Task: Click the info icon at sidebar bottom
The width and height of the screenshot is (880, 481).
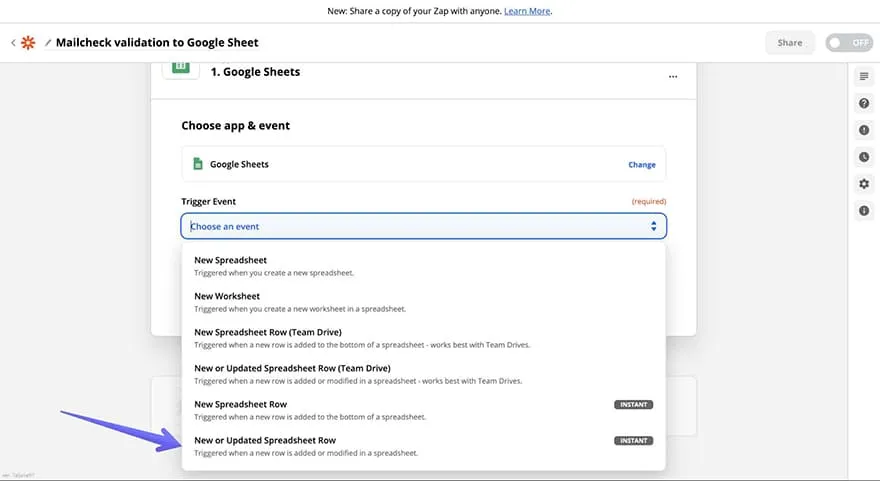Action: click(x=864, y=211)
